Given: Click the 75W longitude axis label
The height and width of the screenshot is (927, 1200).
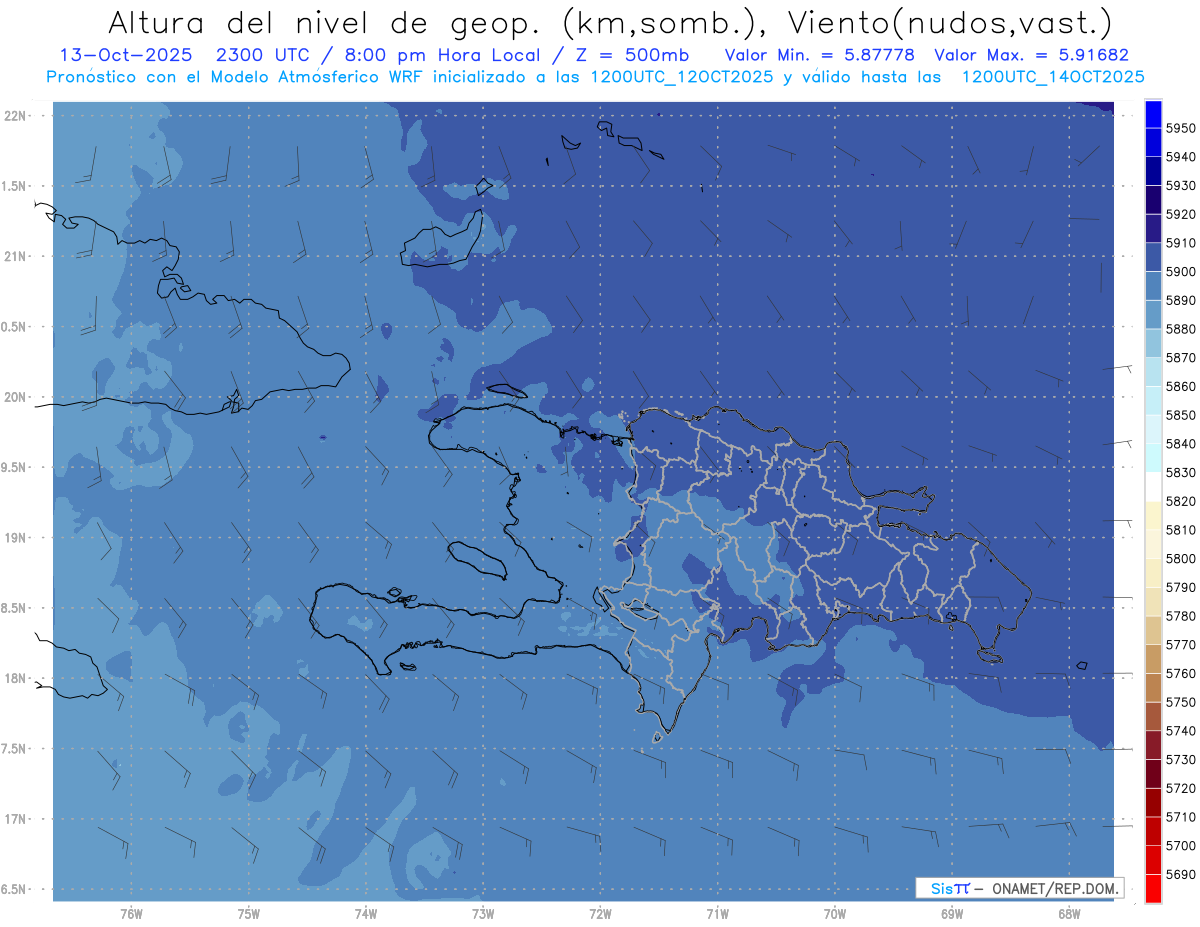Looking at the screenshot, I should pyautogui.click(x=249, y=913).
